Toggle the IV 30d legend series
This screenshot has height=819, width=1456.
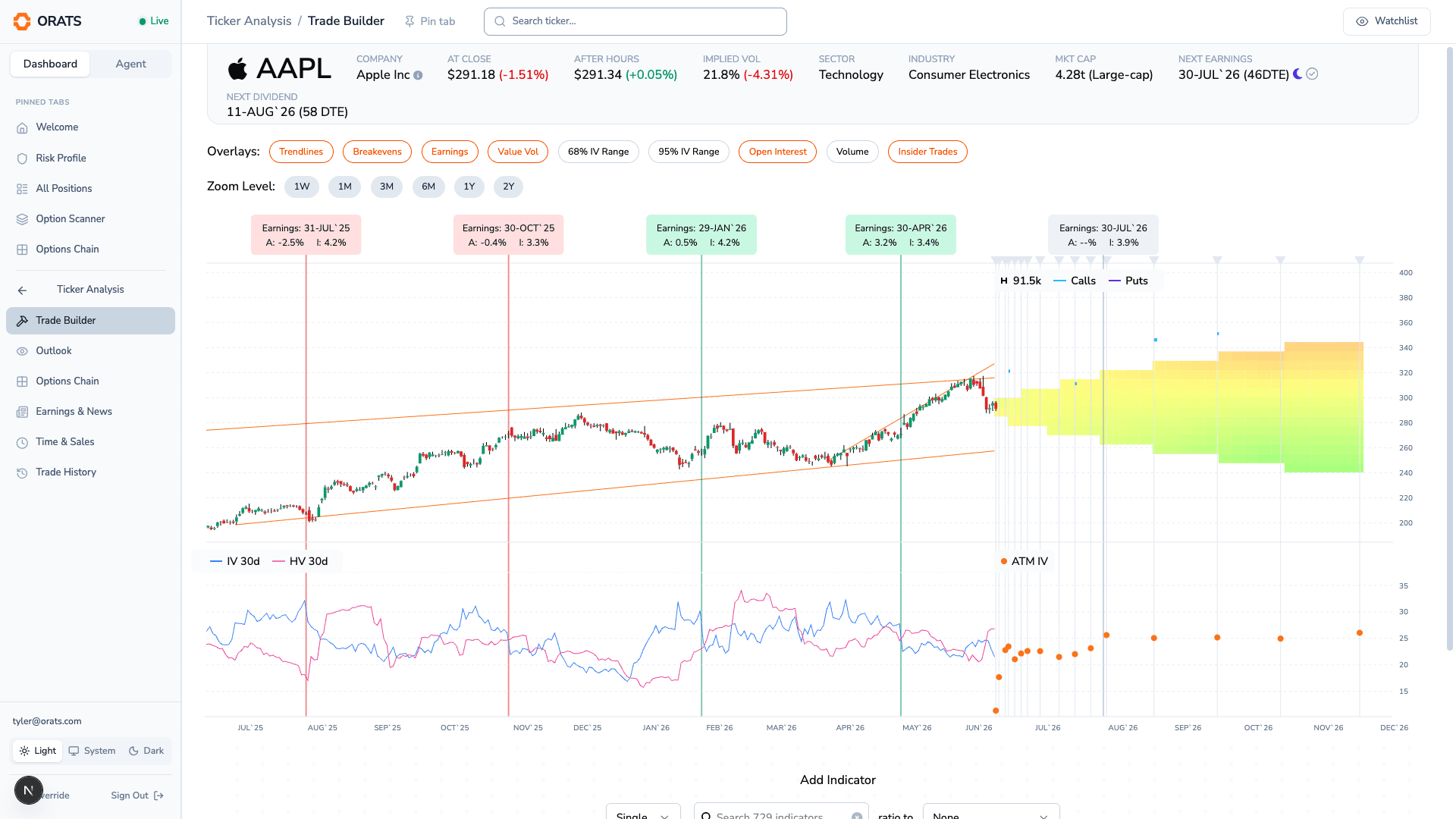pos(235,561)
